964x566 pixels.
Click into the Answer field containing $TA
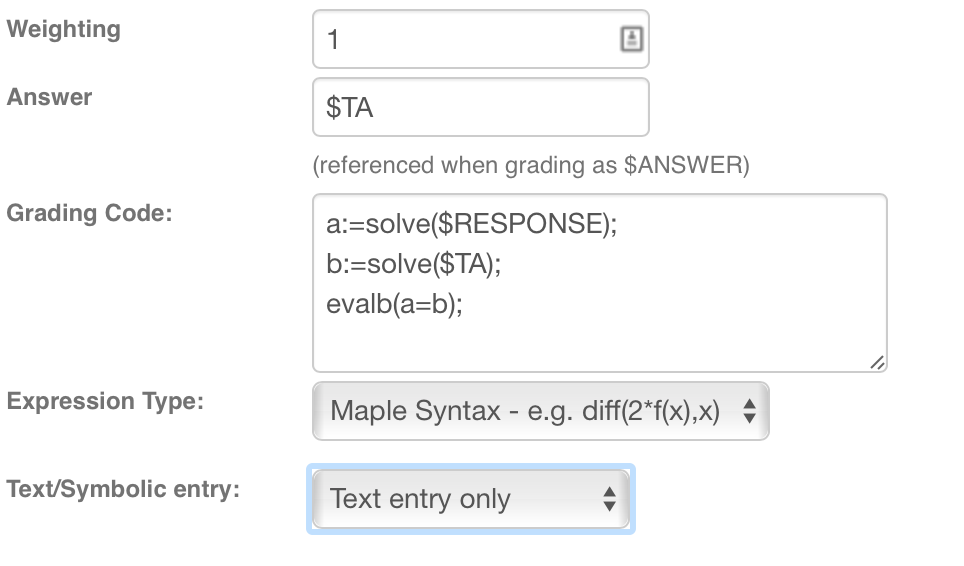pyautogui.click(x=481, y=107)
